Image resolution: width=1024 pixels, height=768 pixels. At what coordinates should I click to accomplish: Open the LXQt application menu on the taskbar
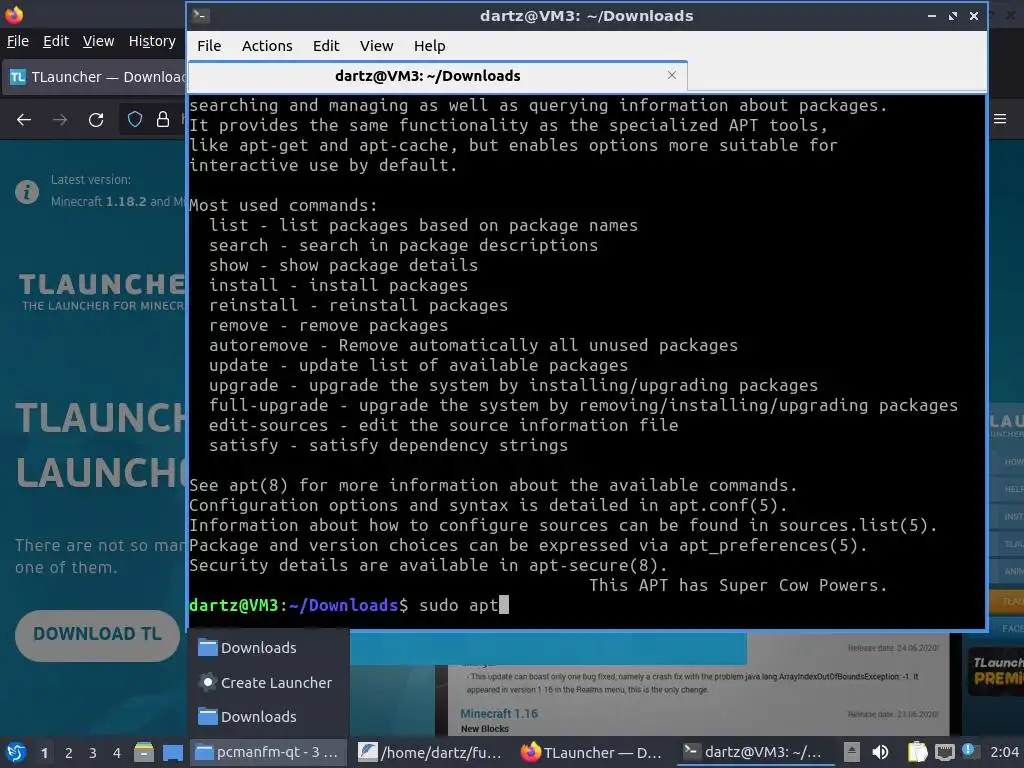point(16,752)
